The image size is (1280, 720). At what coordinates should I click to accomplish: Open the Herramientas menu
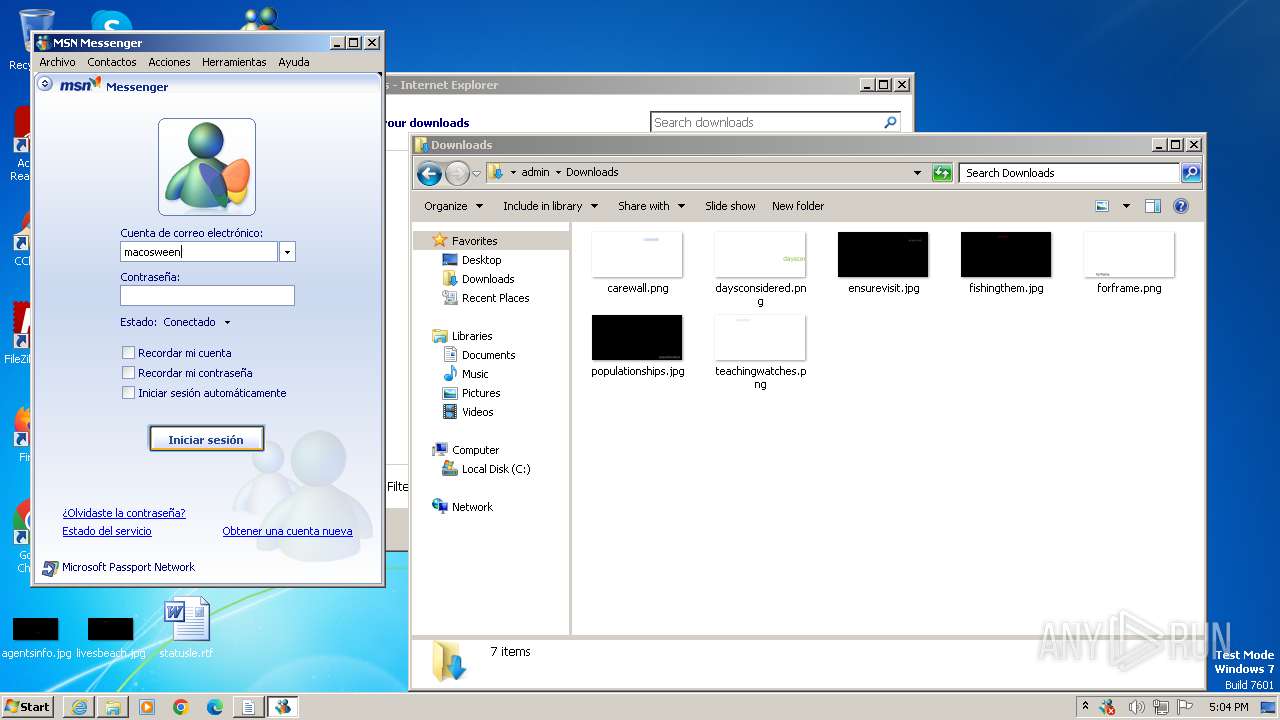click(x=234, y=62)
